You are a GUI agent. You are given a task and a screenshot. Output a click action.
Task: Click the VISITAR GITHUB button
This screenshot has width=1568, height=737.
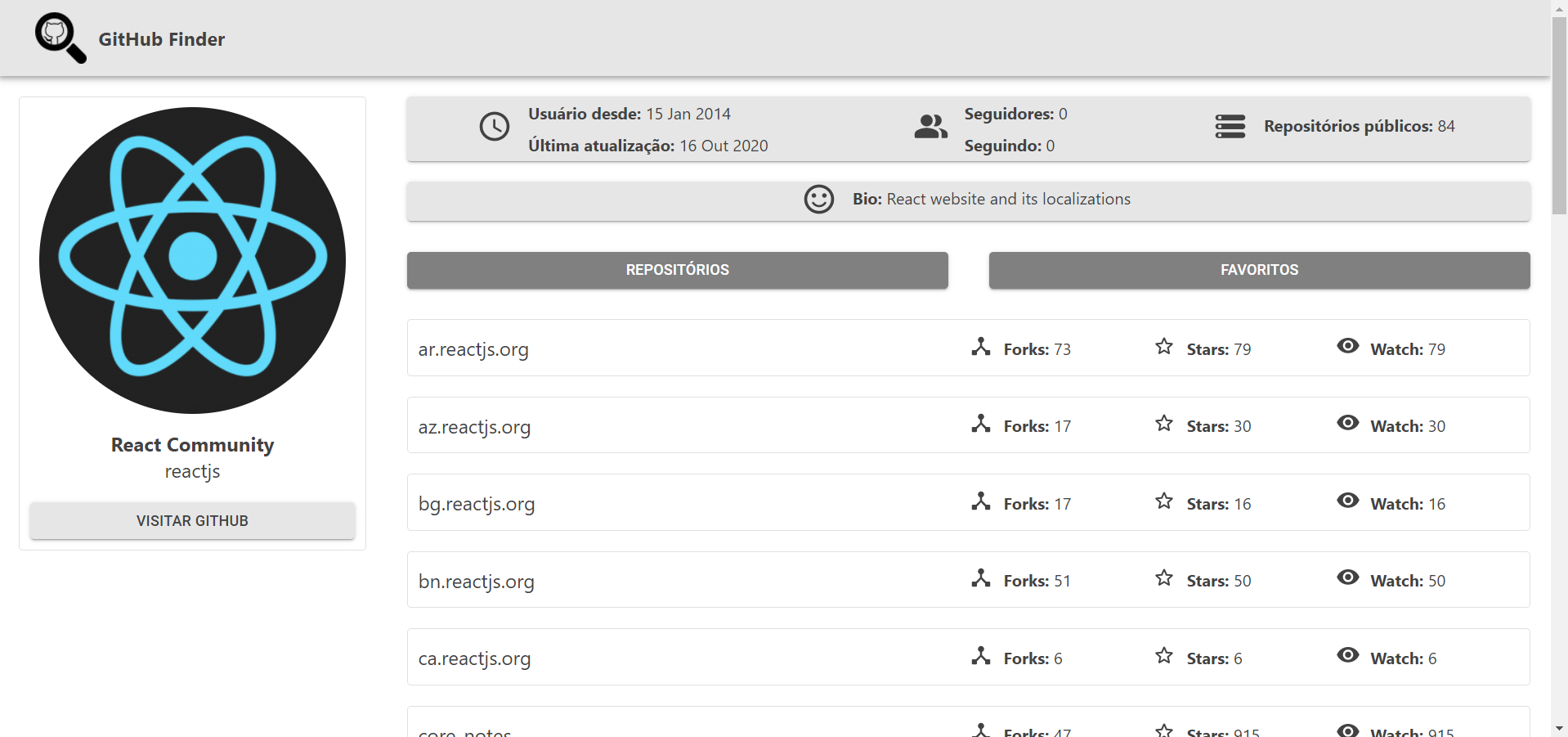pos(191,520)
